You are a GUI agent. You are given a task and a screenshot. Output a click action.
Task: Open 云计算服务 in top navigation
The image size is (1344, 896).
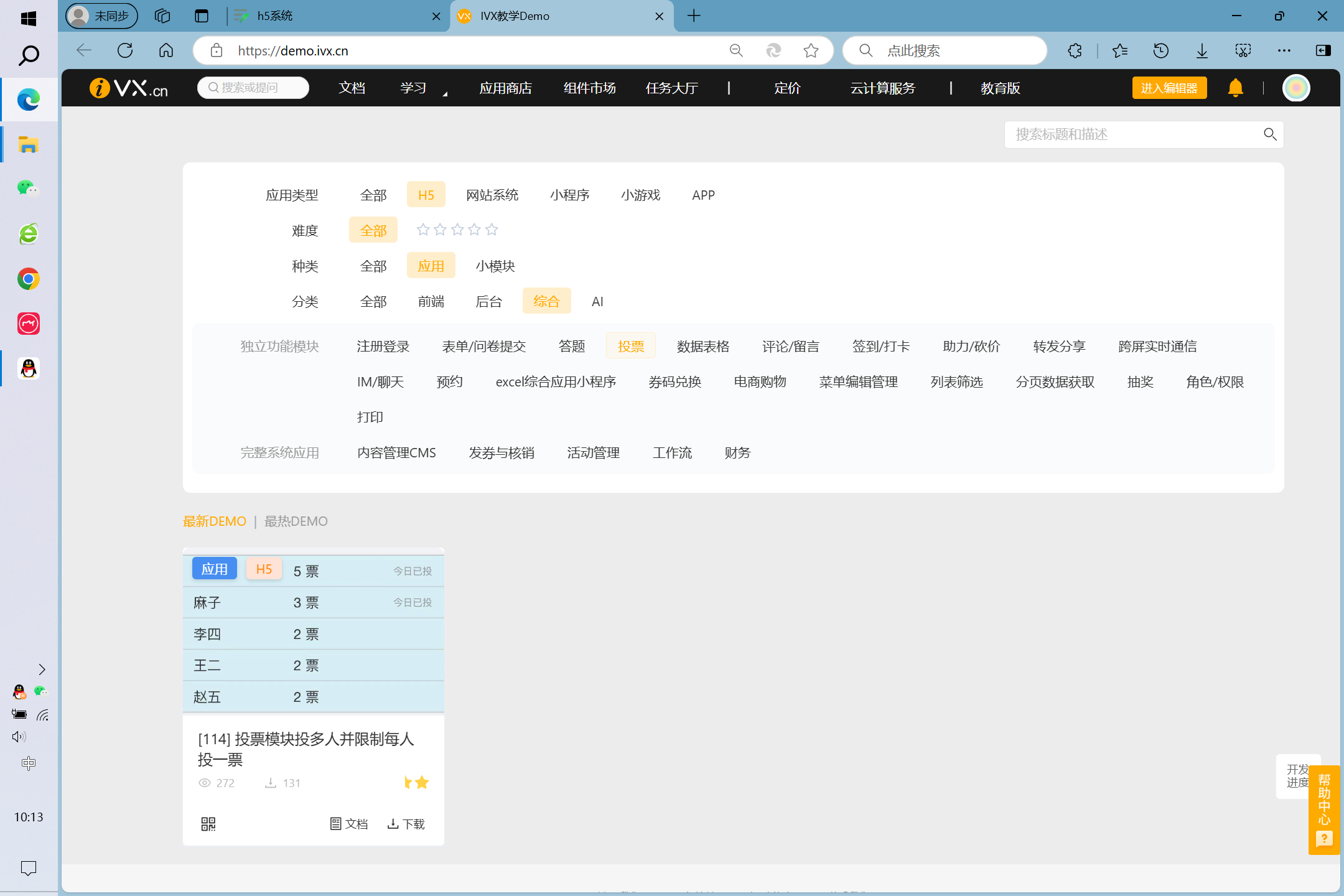tap(883, 88)
